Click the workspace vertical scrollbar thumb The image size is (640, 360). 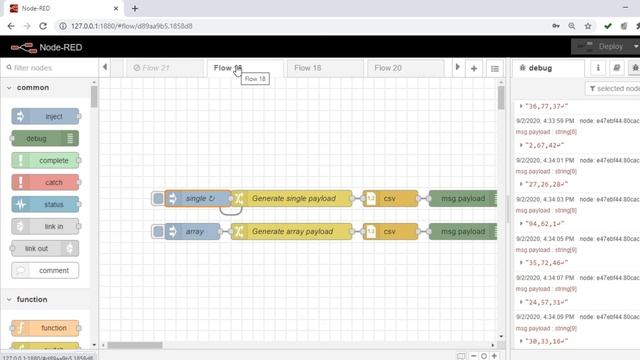point(501,98)
